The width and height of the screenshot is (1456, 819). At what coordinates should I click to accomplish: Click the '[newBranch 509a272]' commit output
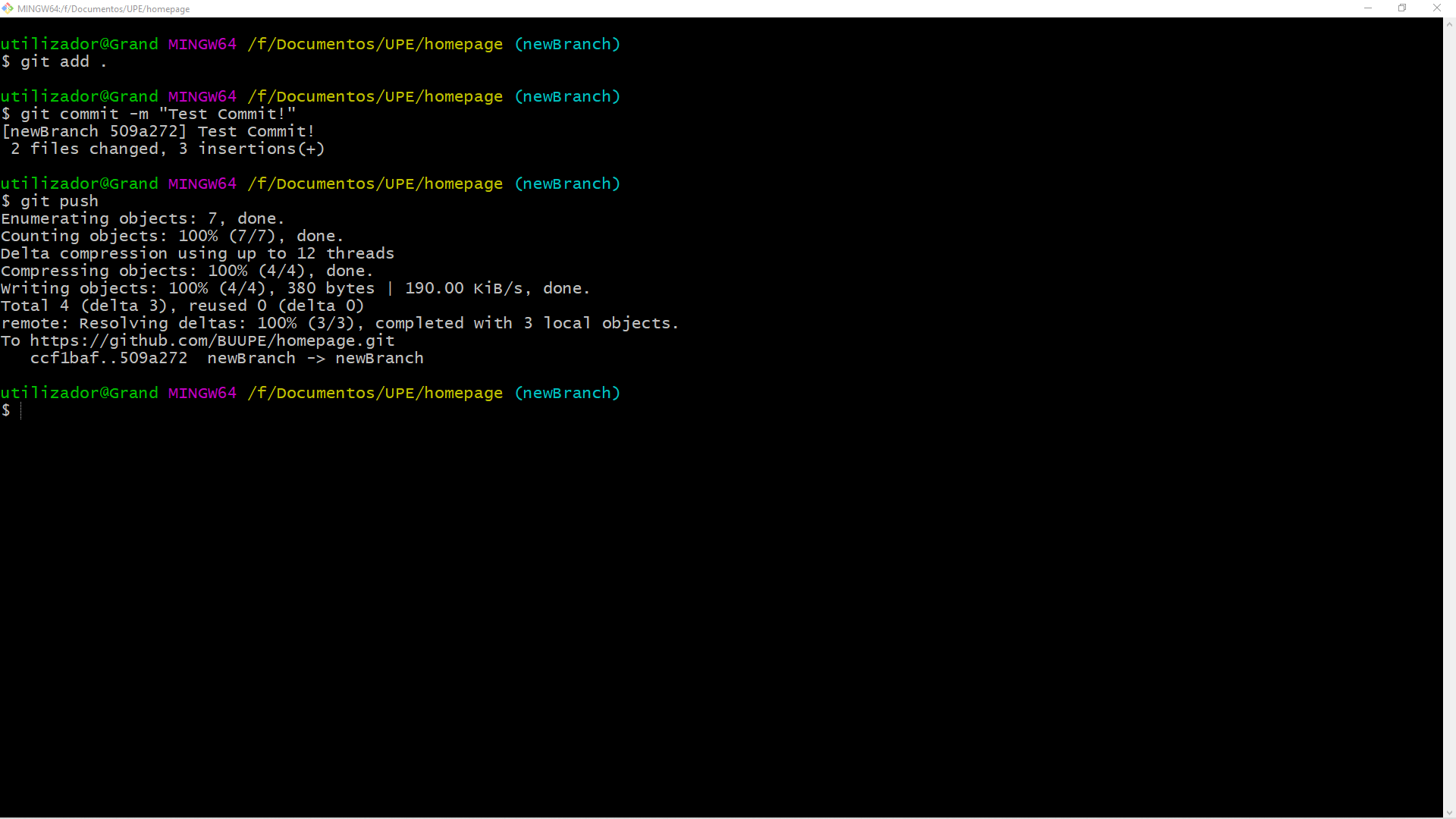tap(94, 132)
